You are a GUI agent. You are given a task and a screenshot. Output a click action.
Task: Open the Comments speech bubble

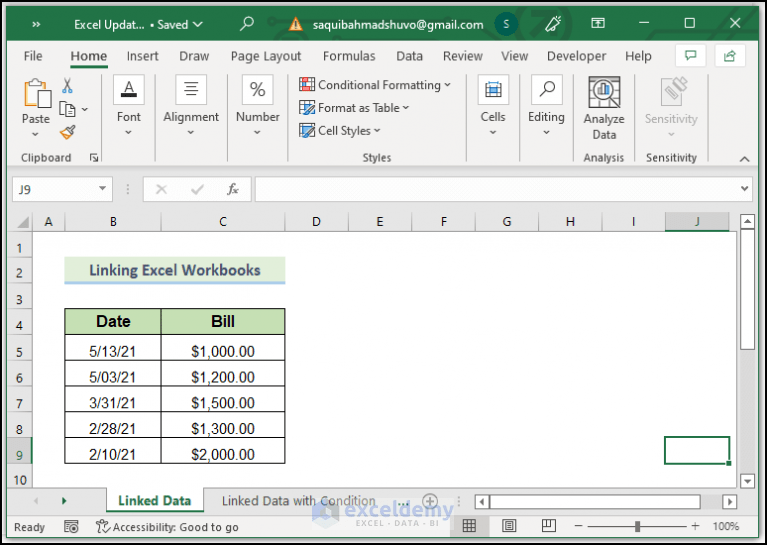tap(691, 56)
